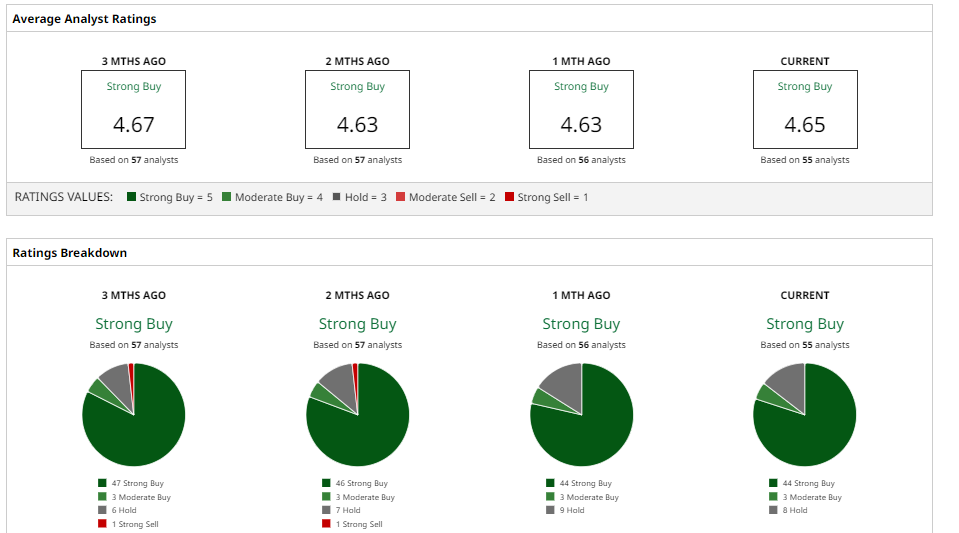The height and width of the screenshot is (533, 959).
Task: Click the 1 Strong Sell entry under 2 MTHS AGO
Action: (352, 524)
